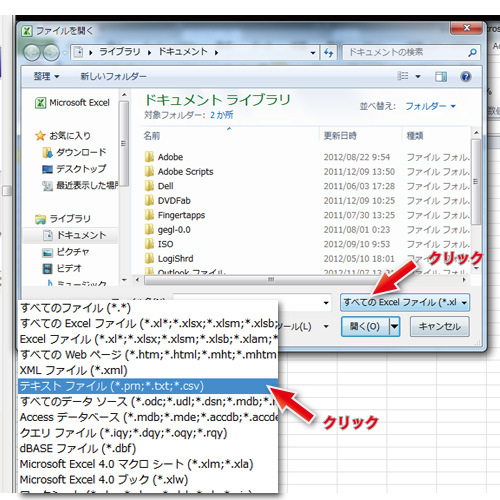Select the 2012/08/22 9:54 date cell

tap(357, 157)
